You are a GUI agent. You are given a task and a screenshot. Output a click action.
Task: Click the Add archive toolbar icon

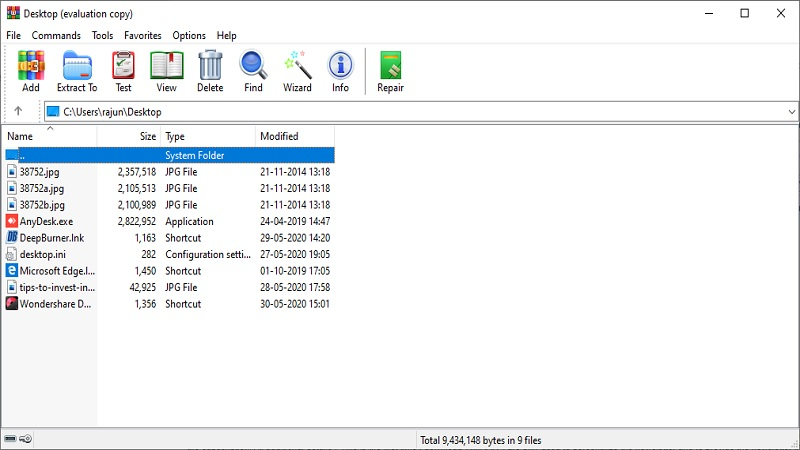click(31, 65)
